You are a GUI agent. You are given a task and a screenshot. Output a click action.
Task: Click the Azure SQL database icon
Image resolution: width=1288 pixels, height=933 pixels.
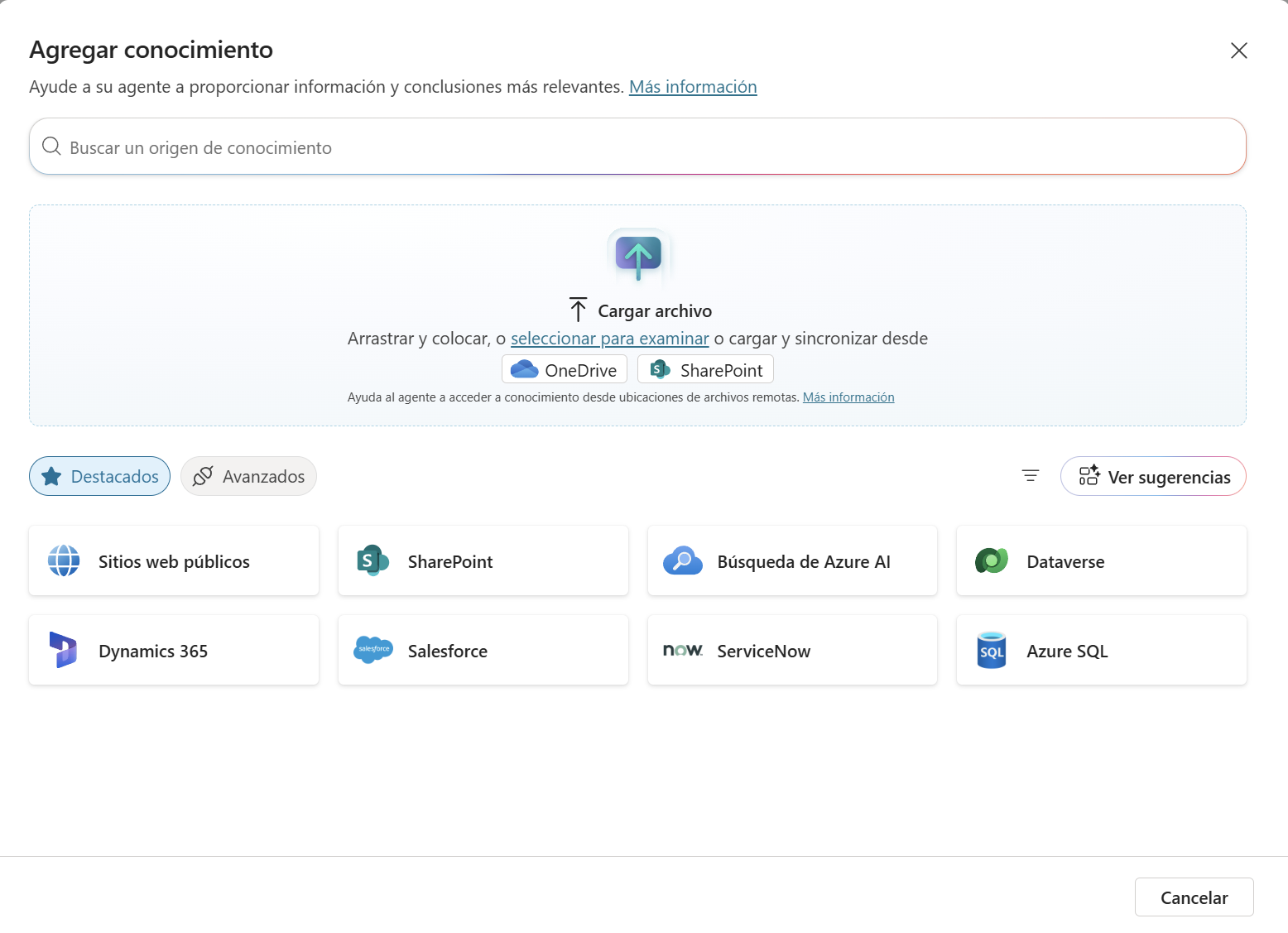[x=992, y=650]
